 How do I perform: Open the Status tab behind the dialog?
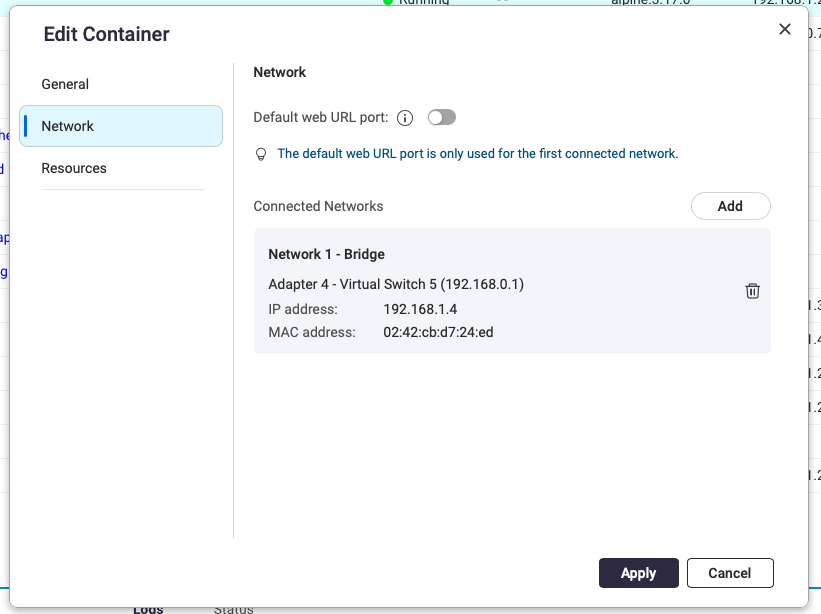(x=233, y=609)
